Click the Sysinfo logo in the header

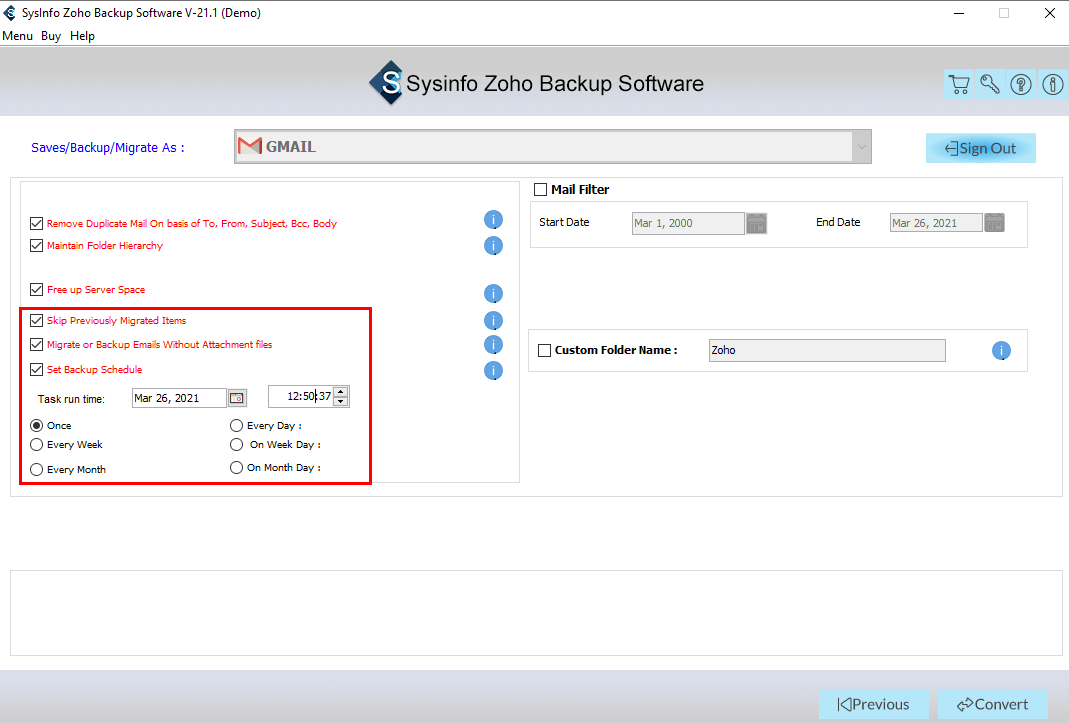pyautogui.click(x=387, y=83)
